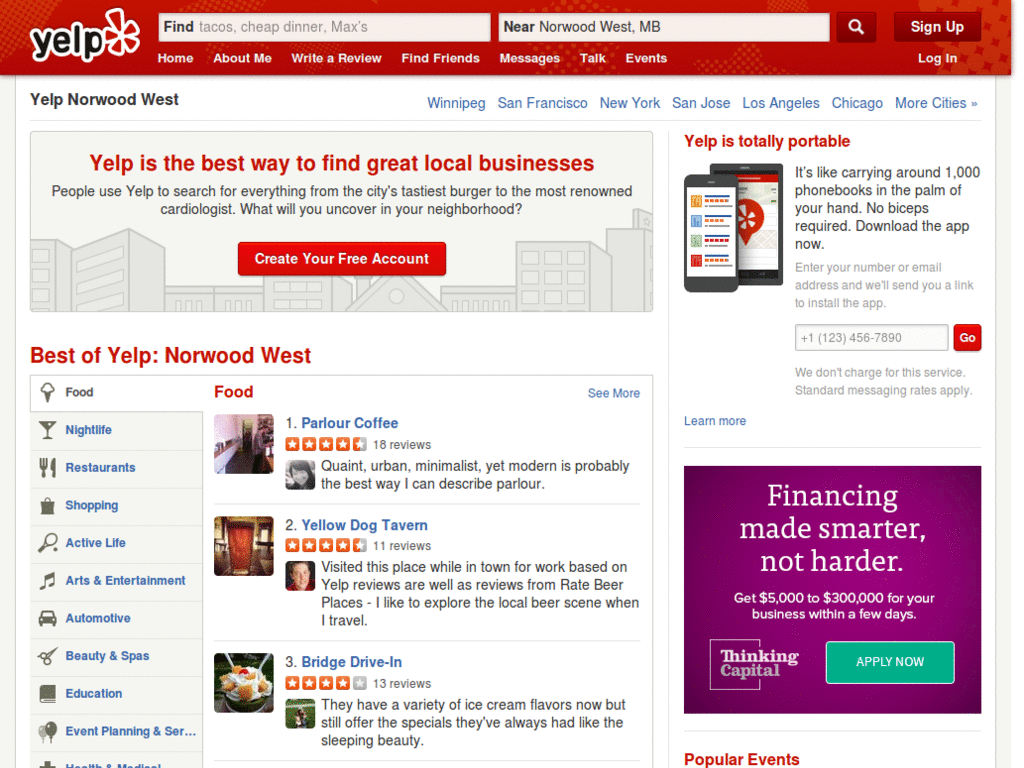Click '18 reviews' text for Parlour Coffee
1024x768 pixels.
(402, 445)
